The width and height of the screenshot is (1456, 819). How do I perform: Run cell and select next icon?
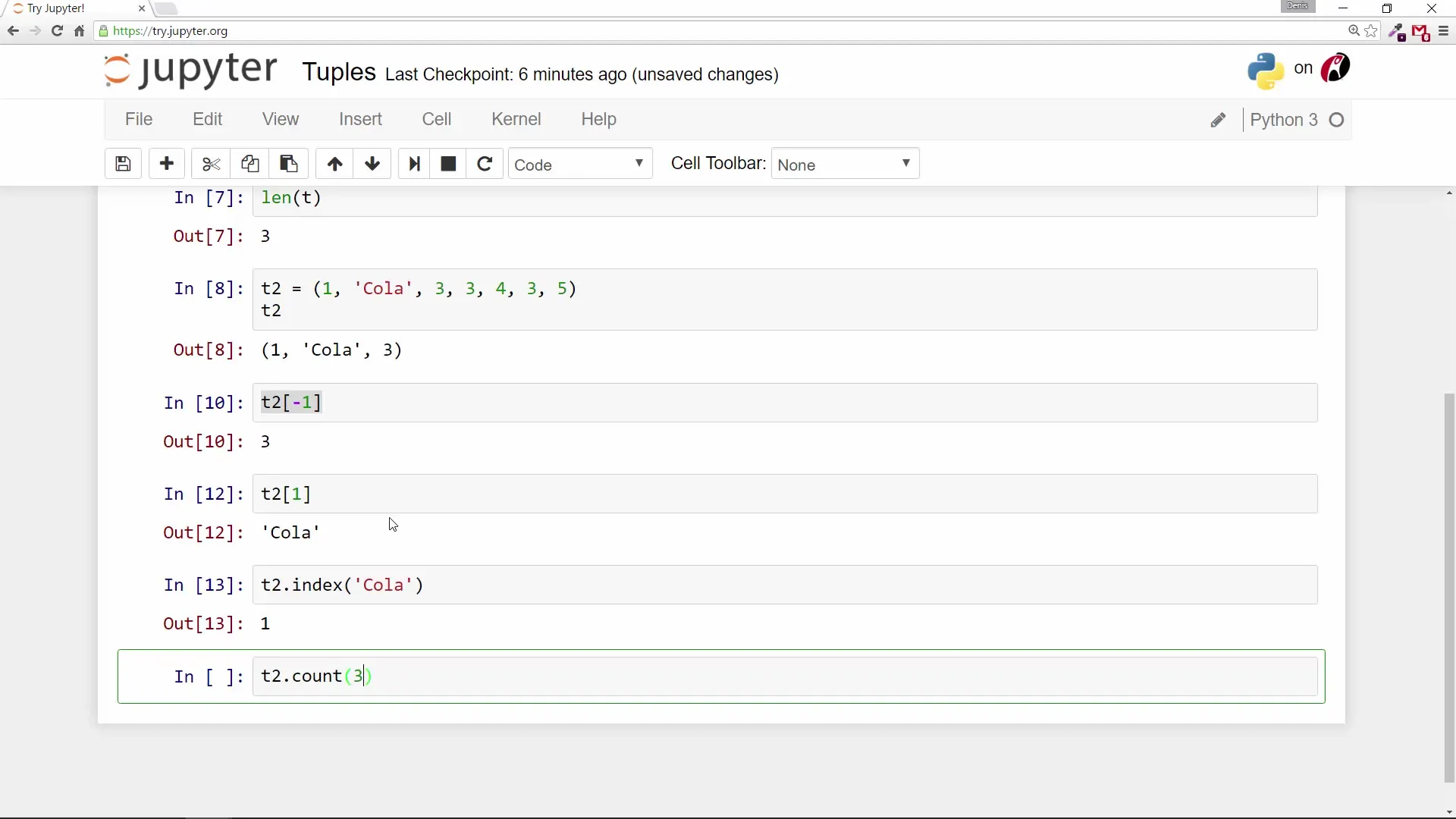tap(414, 164)
